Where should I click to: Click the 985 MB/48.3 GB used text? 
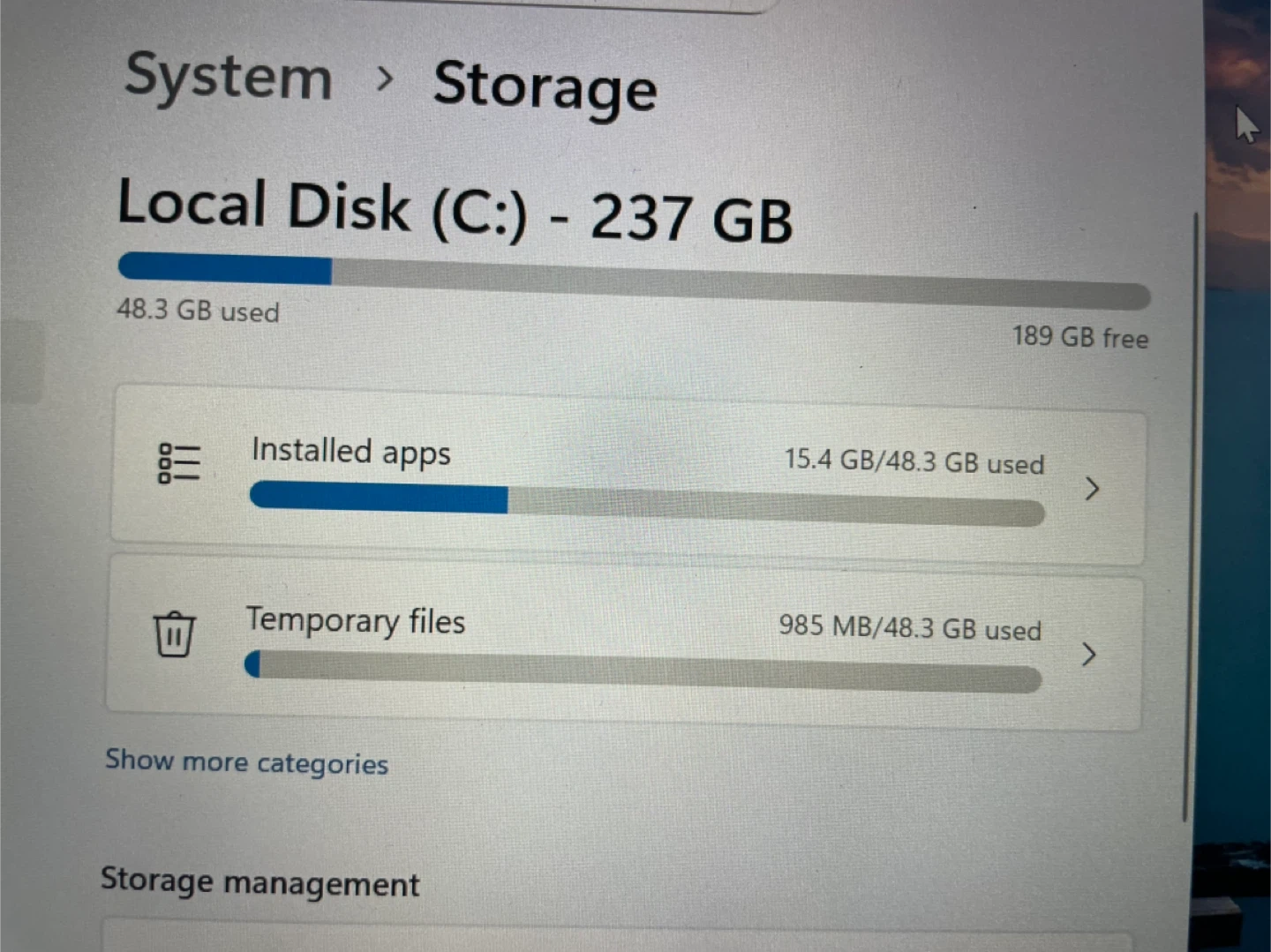click(x=910, y=628)
